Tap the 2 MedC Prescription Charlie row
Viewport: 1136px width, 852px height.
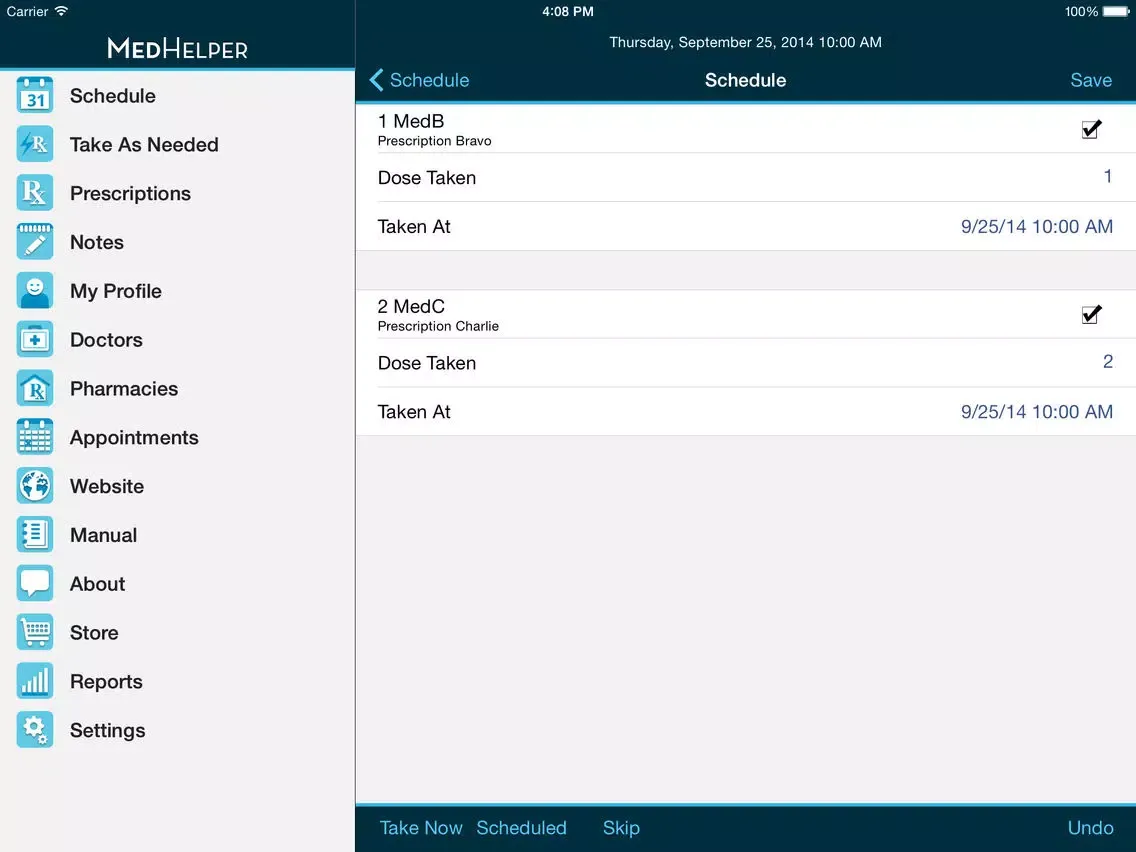click(x=746, y=314)
